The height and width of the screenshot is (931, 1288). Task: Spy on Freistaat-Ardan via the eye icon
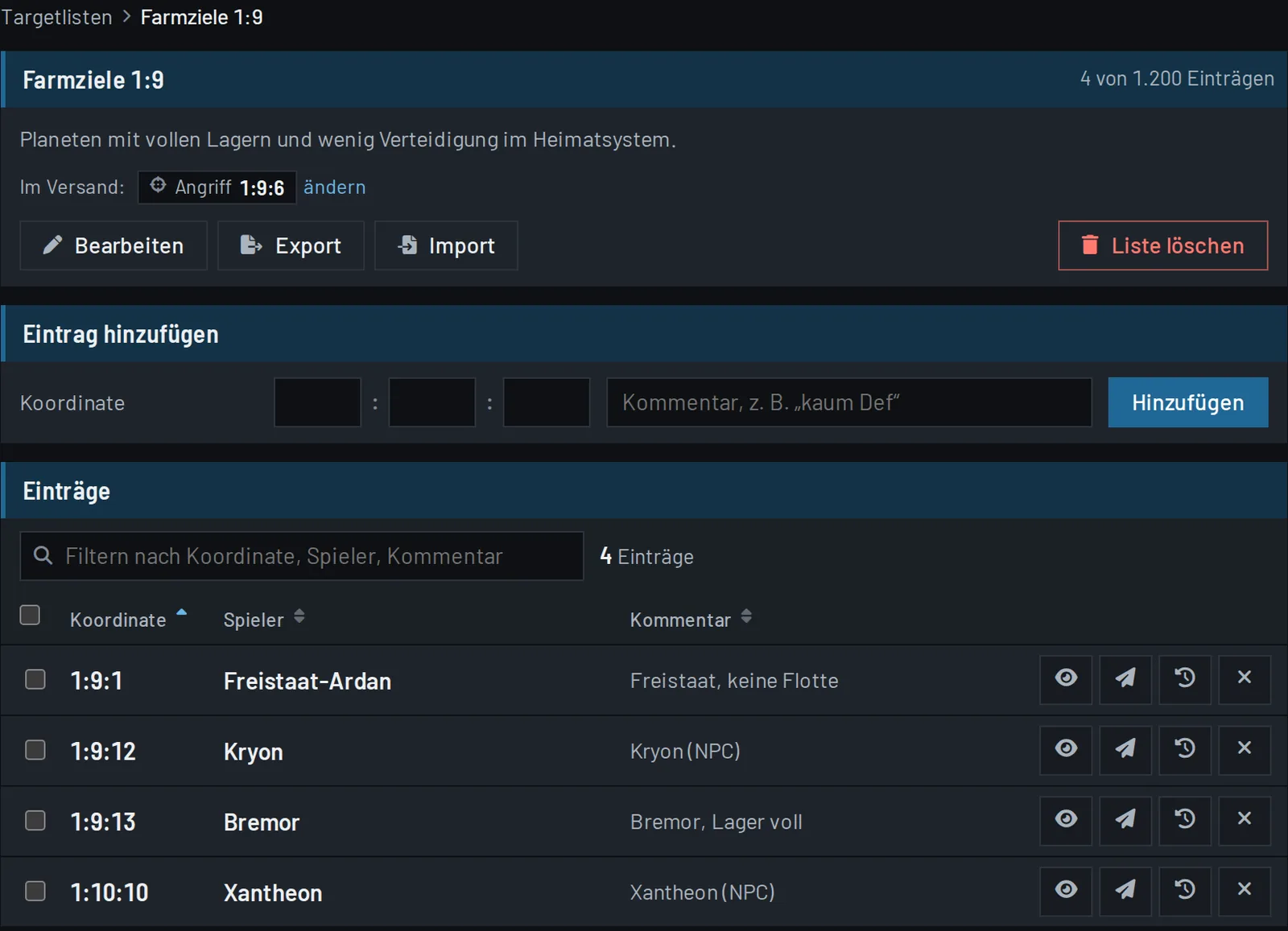(1066, 680)
